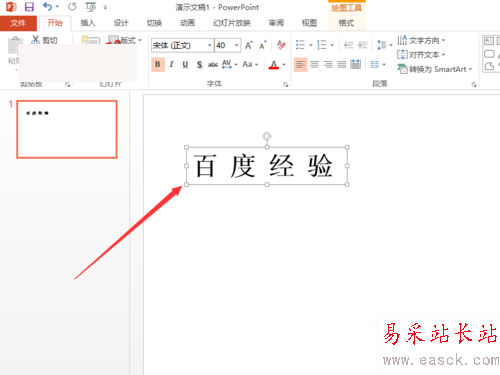The width and height of the screenshot is (500, 375).
Task: Open the columns dropdown icon
Action: [x=378, y=64]
